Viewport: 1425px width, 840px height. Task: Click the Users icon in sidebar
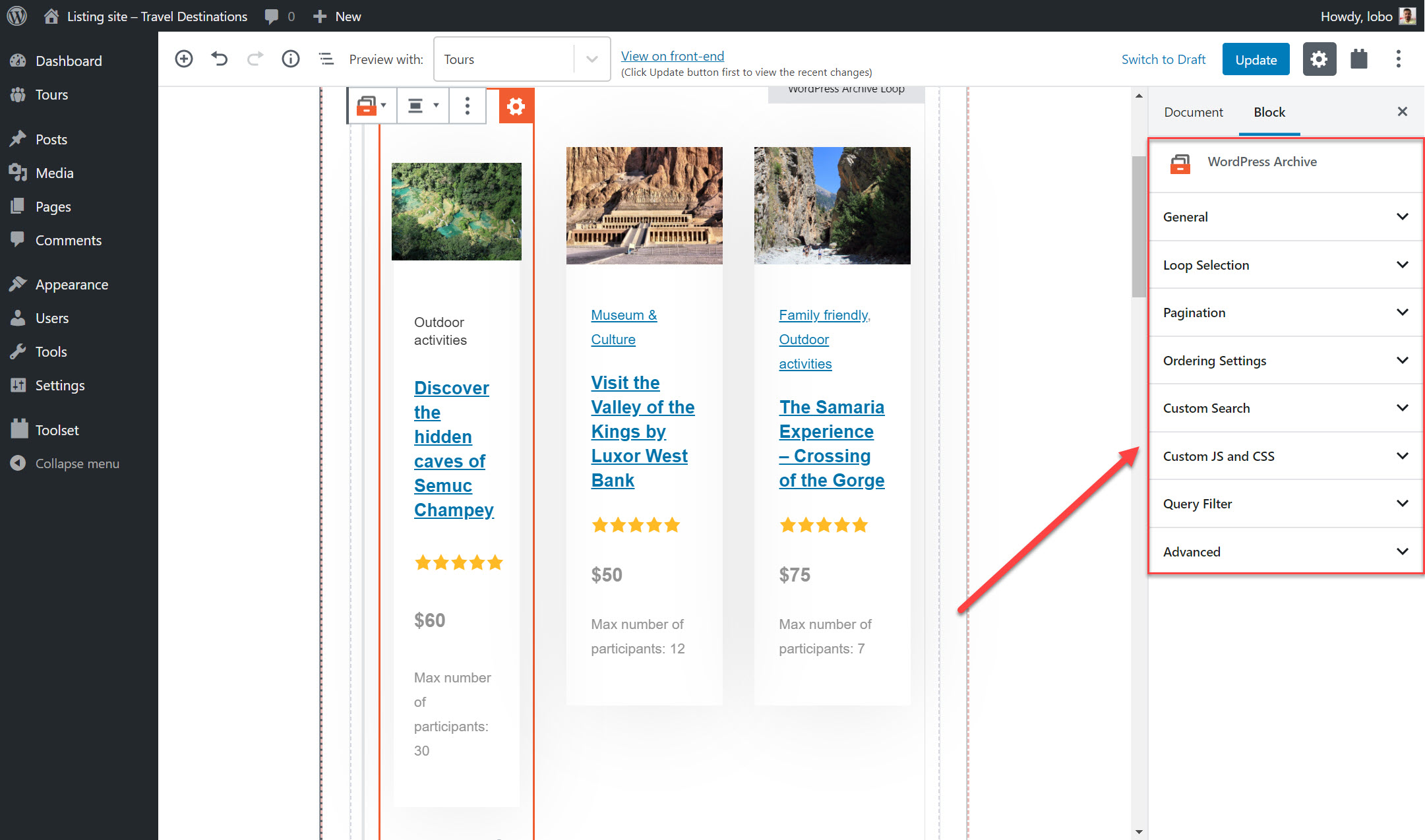(x=18, y=318)
